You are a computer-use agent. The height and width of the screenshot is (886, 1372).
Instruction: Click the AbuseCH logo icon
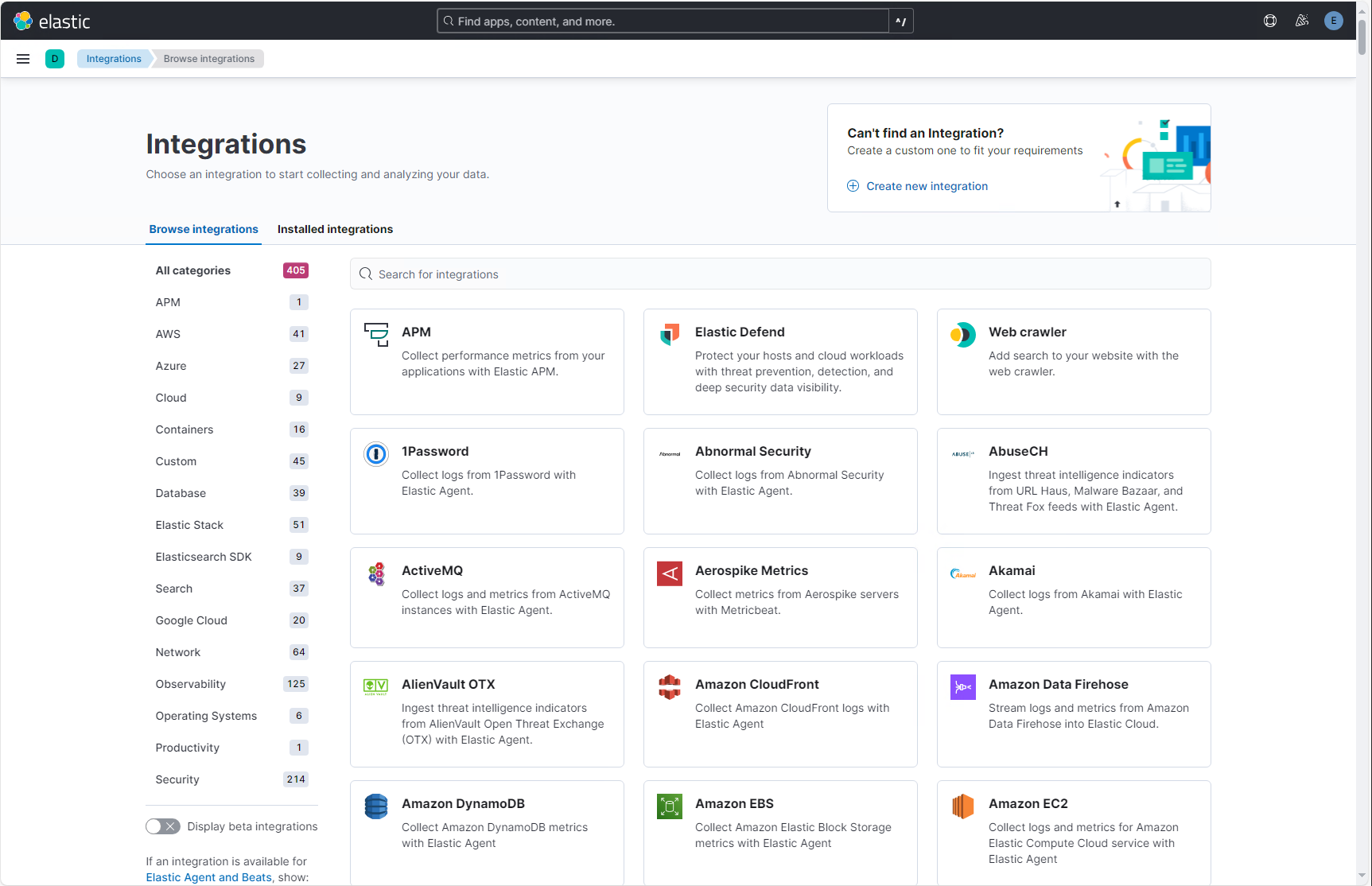pos(963,453)
